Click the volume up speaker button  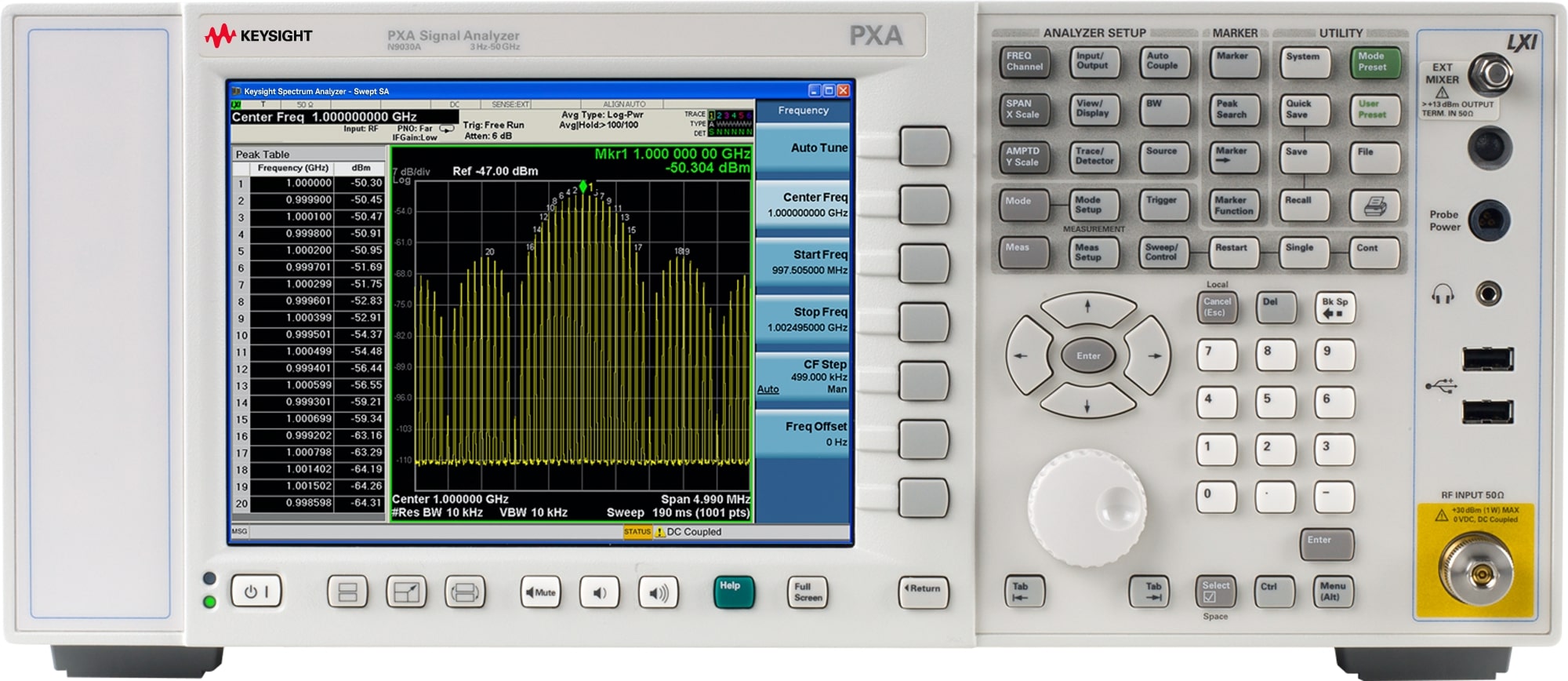click(x=658, y=592)
